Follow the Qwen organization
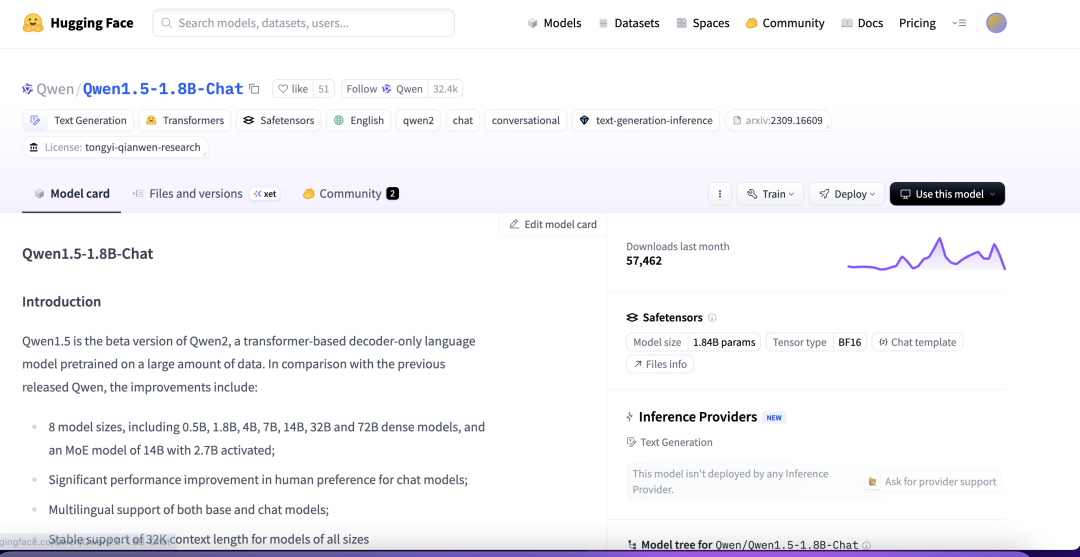 click(384, 89)
